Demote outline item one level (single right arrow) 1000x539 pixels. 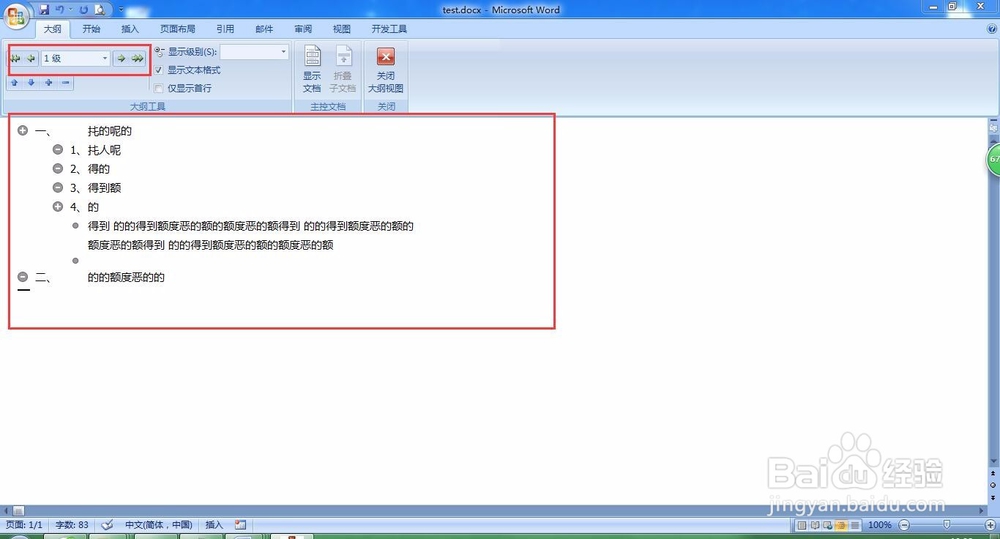[x=121, y=58]
